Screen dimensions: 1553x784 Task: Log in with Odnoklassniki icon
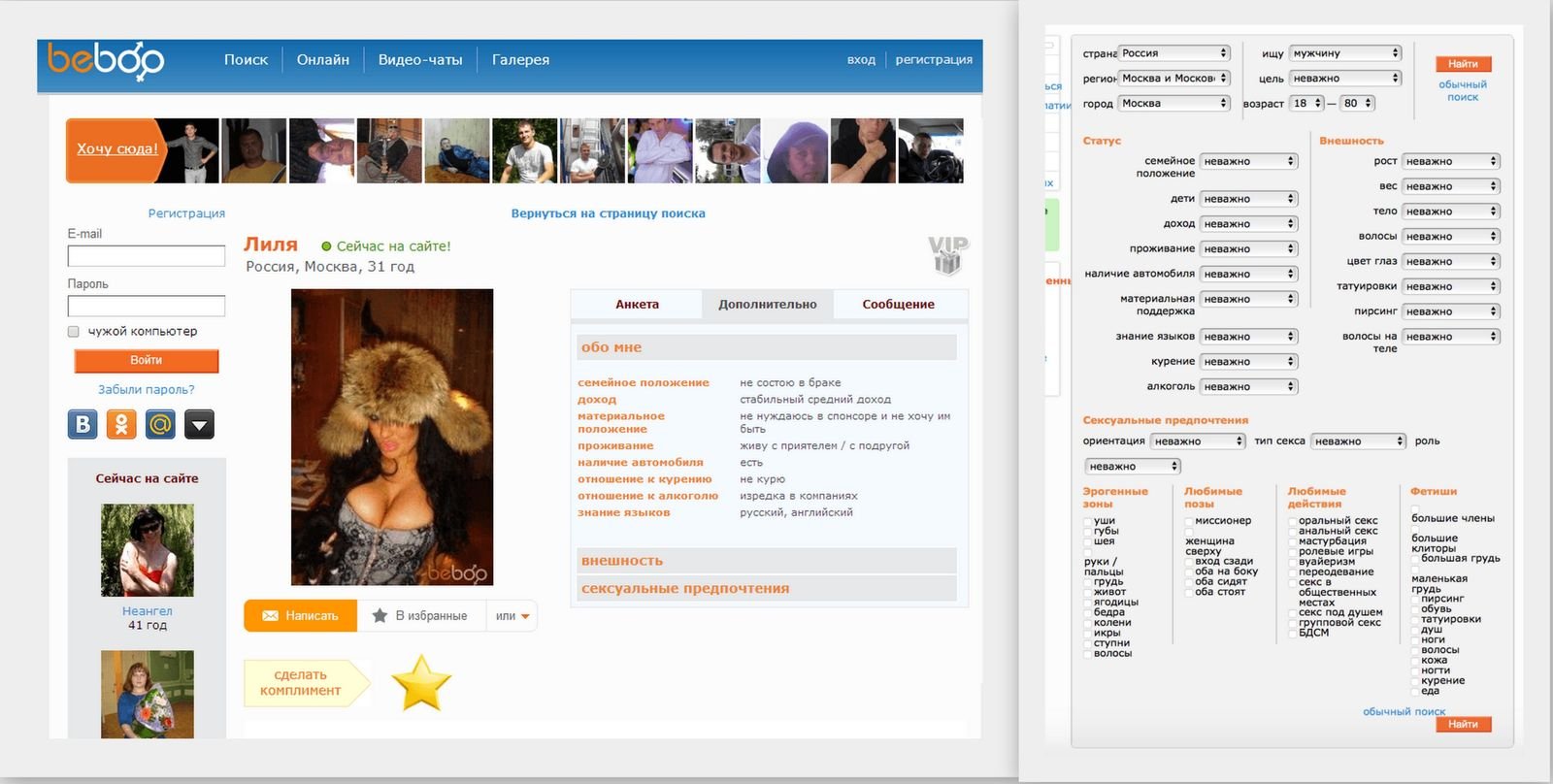pyautogui.click(x=121, y=424)
